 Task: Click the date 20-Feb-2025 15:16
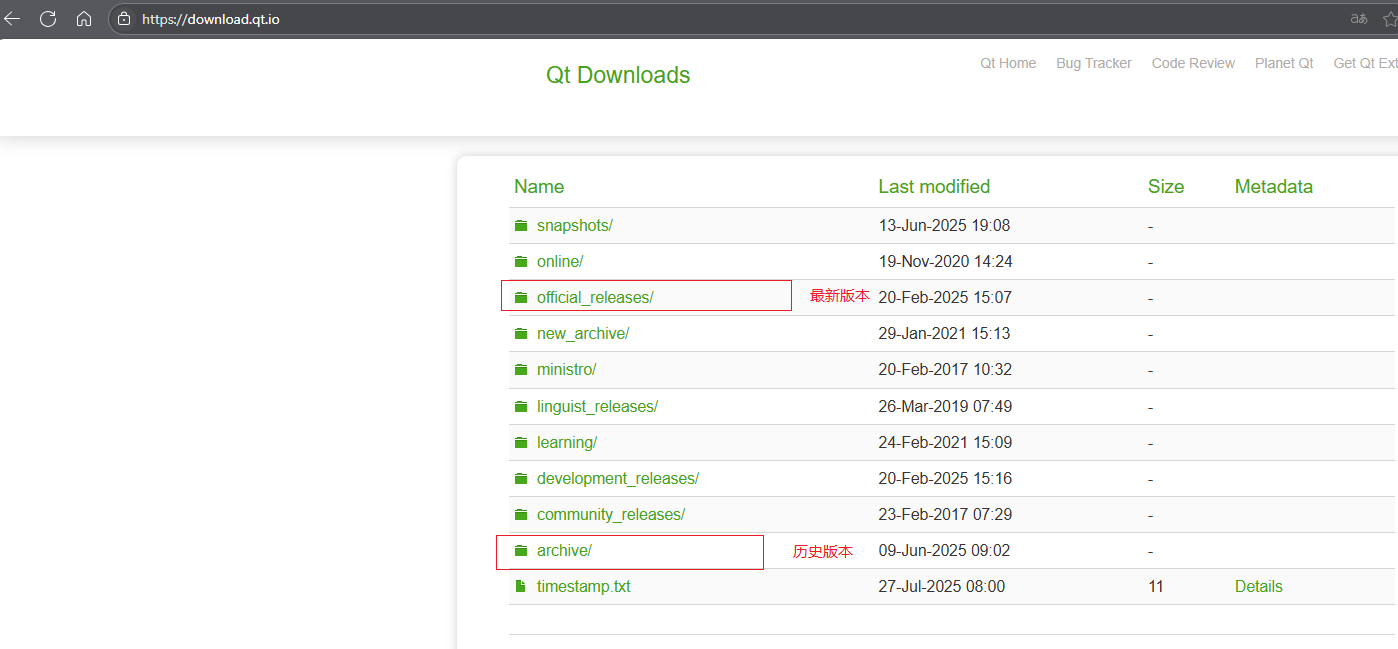[945, 479]
